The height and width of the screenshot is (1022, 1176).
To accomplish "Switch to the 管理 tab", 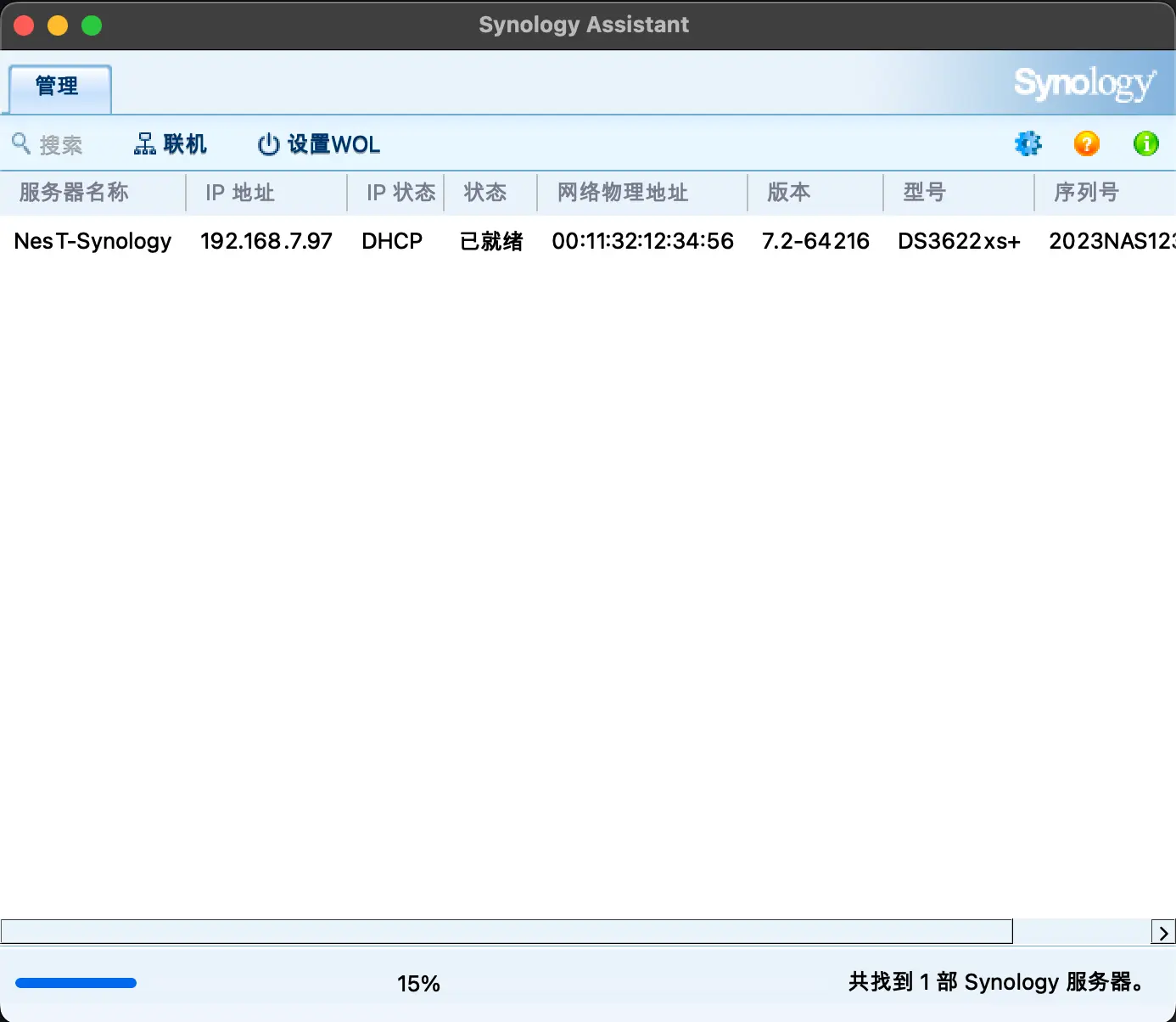I will tap(59, 88).
